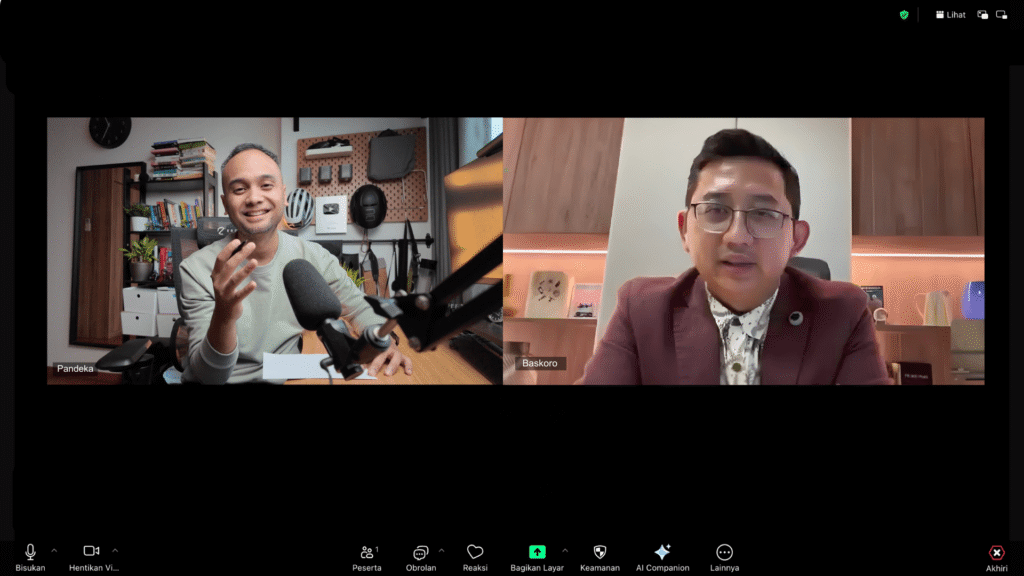The image size is (1024, 576).
Task: Open the Reaksi reactions picker
Action: 475,553
